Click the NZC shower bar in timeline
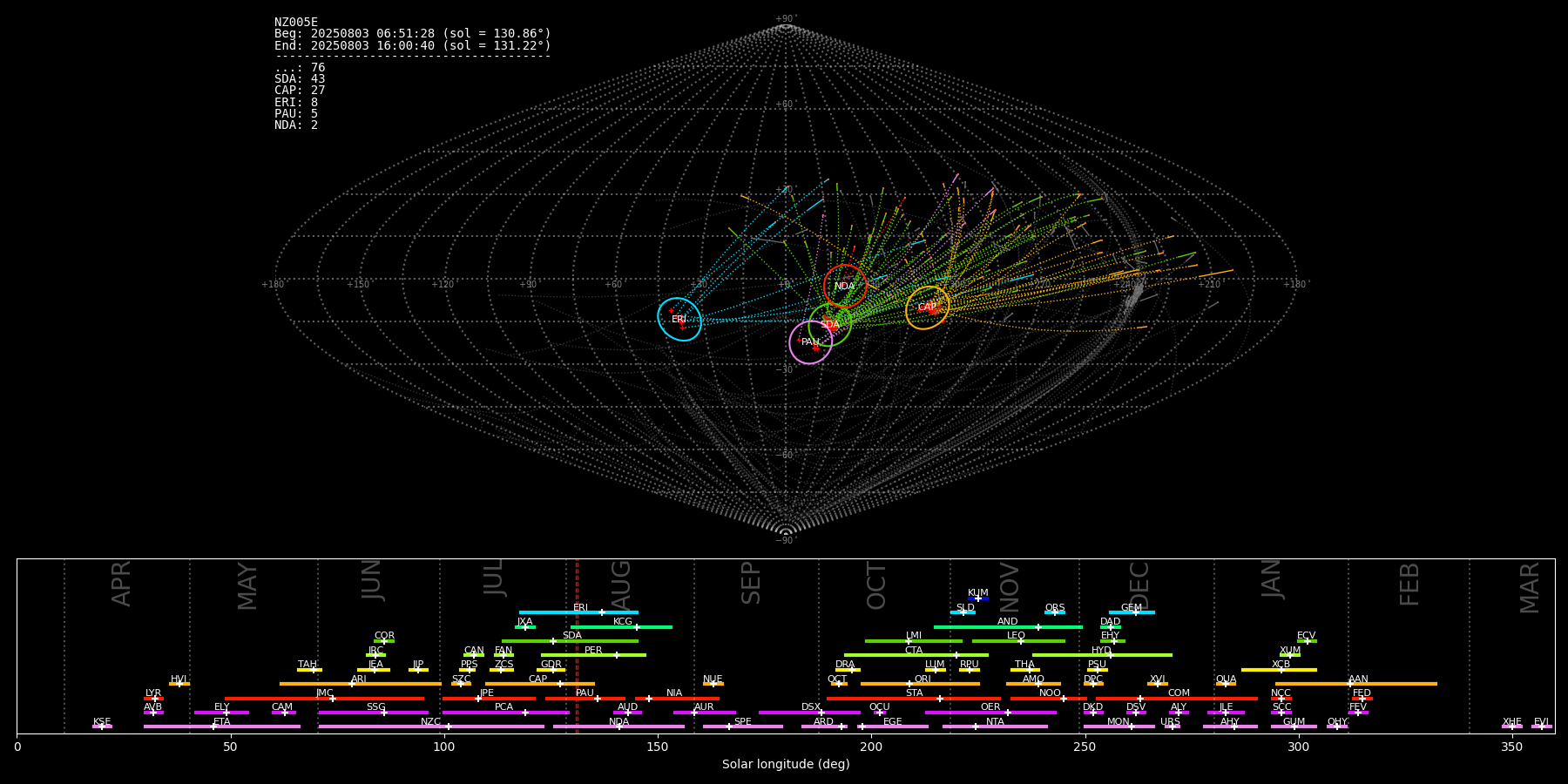The width and height of the screenshot is (1568, 784). click(431, 727)
